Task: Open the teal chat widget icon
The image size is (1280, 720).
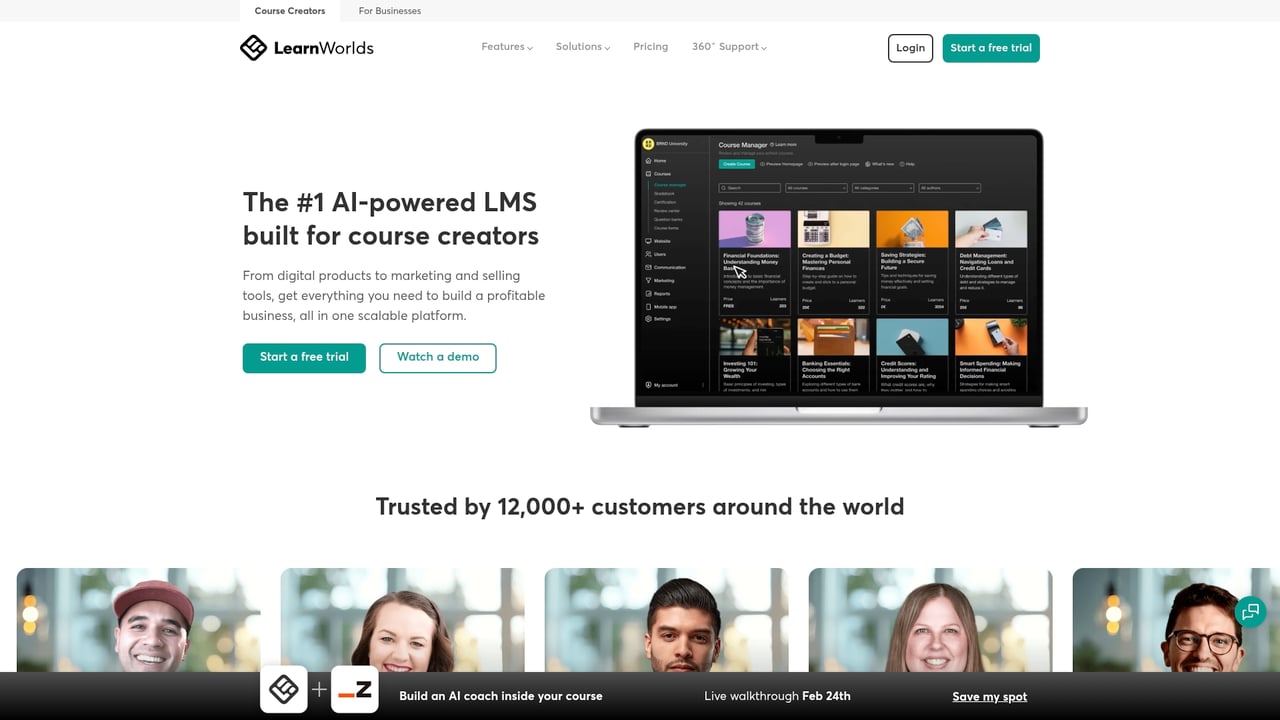Action: 1251,612
